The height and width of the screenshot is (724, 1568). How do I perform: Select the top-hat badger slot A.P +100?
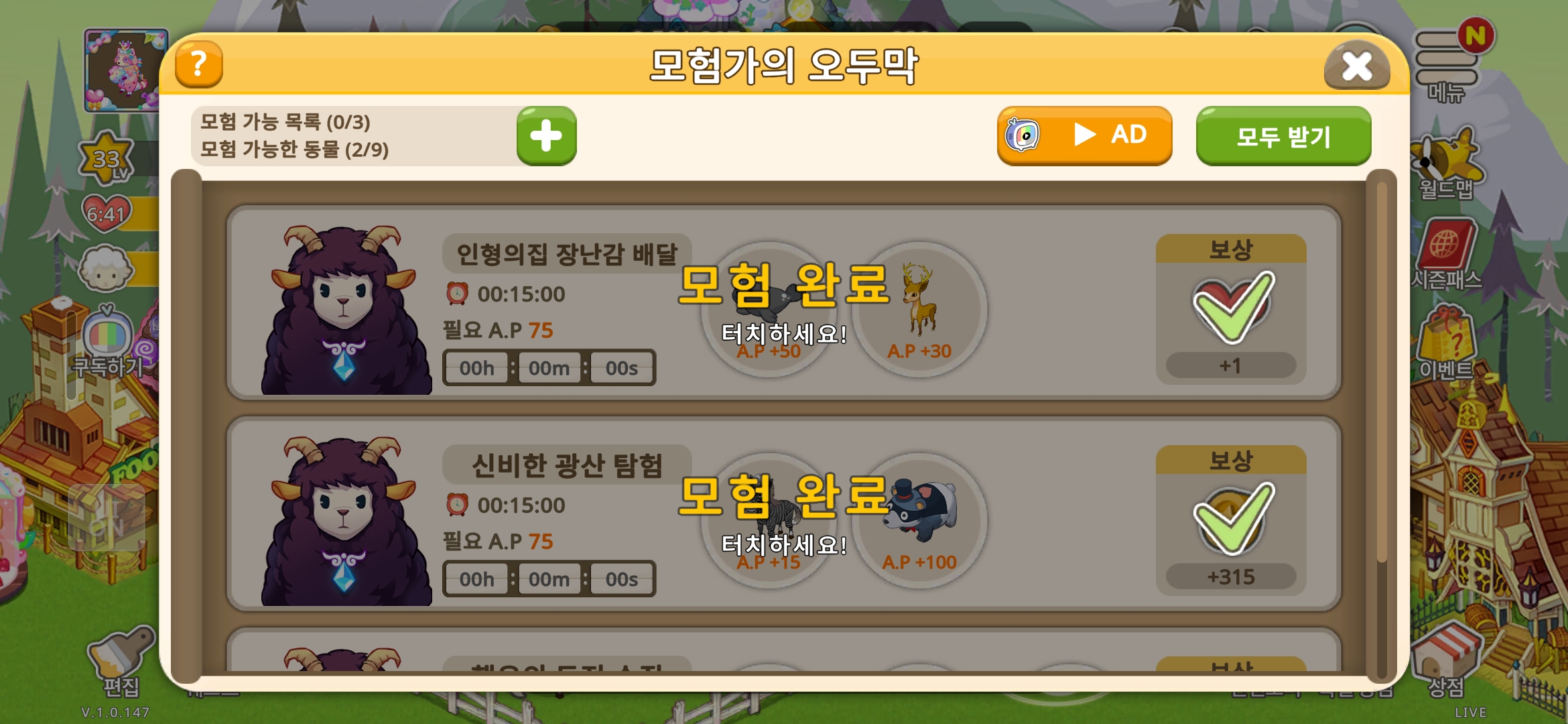919,521
